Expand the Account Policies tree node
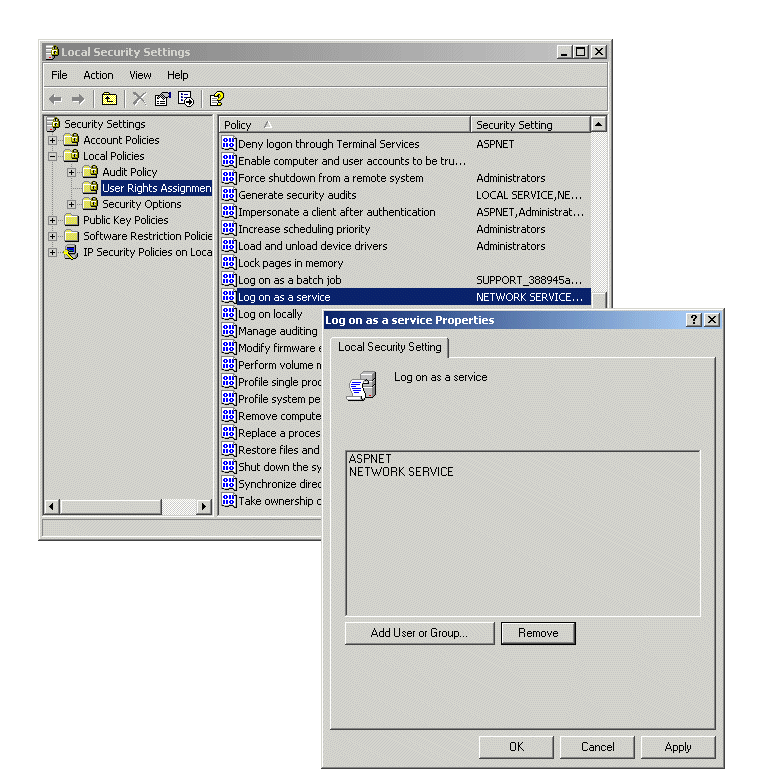Viewport: 776px width, 784px height. 52,140
